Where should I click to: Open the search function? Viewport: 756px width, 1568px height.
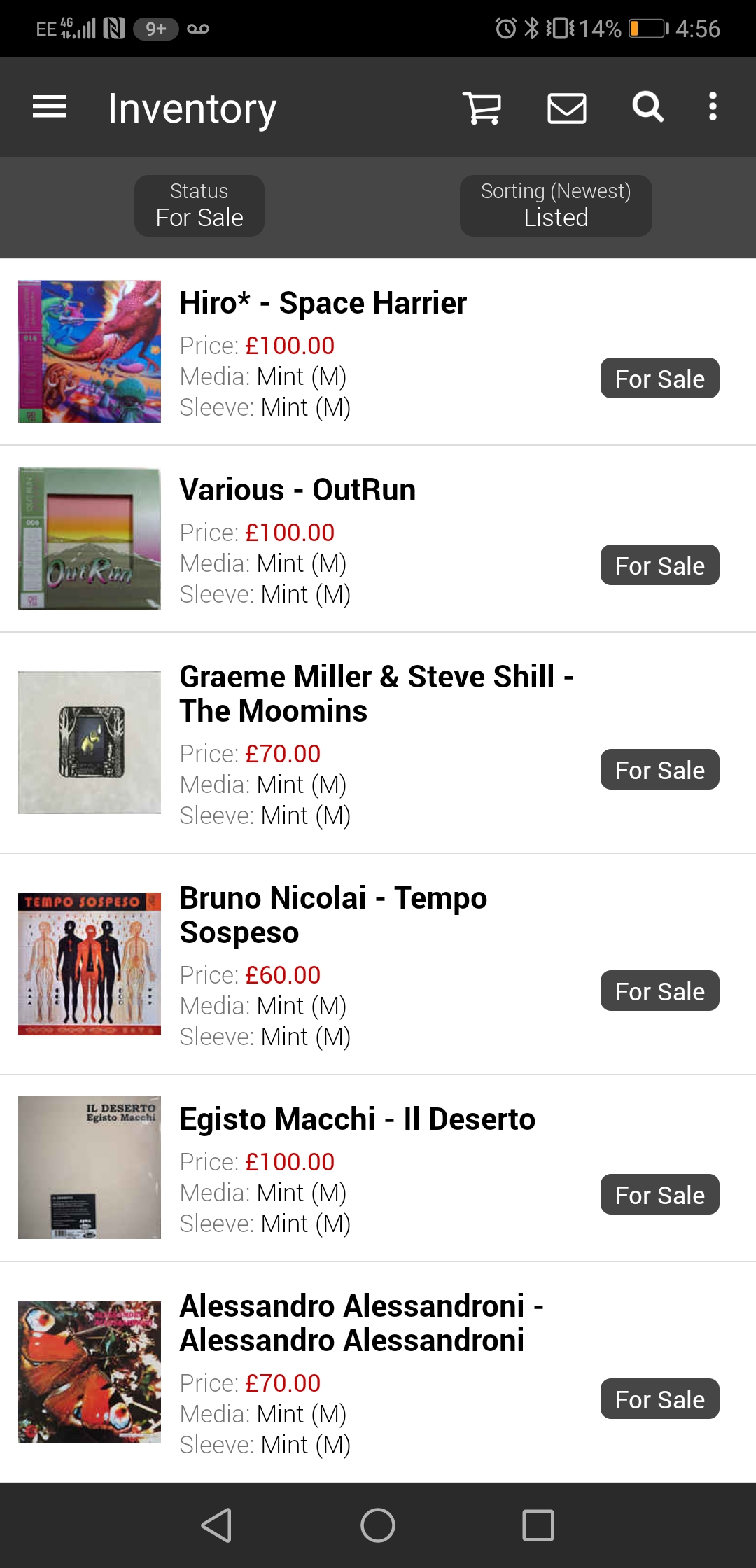point(645,106)
